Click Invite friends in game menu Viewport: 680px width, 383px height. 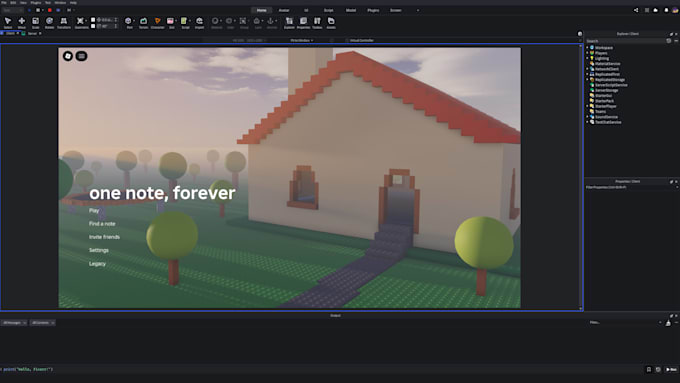coord(104,237)
